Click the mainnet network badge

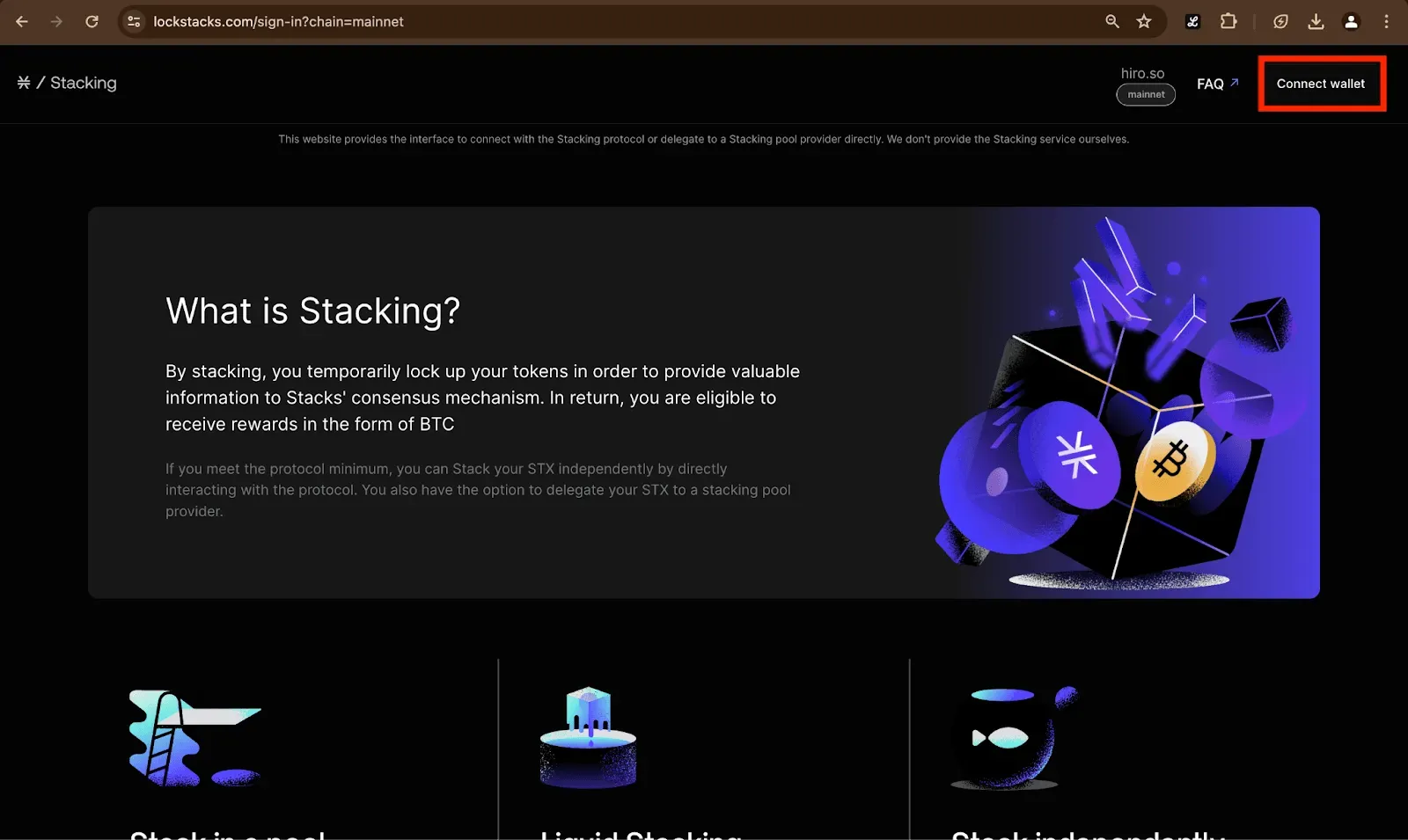pos(1146,94)
